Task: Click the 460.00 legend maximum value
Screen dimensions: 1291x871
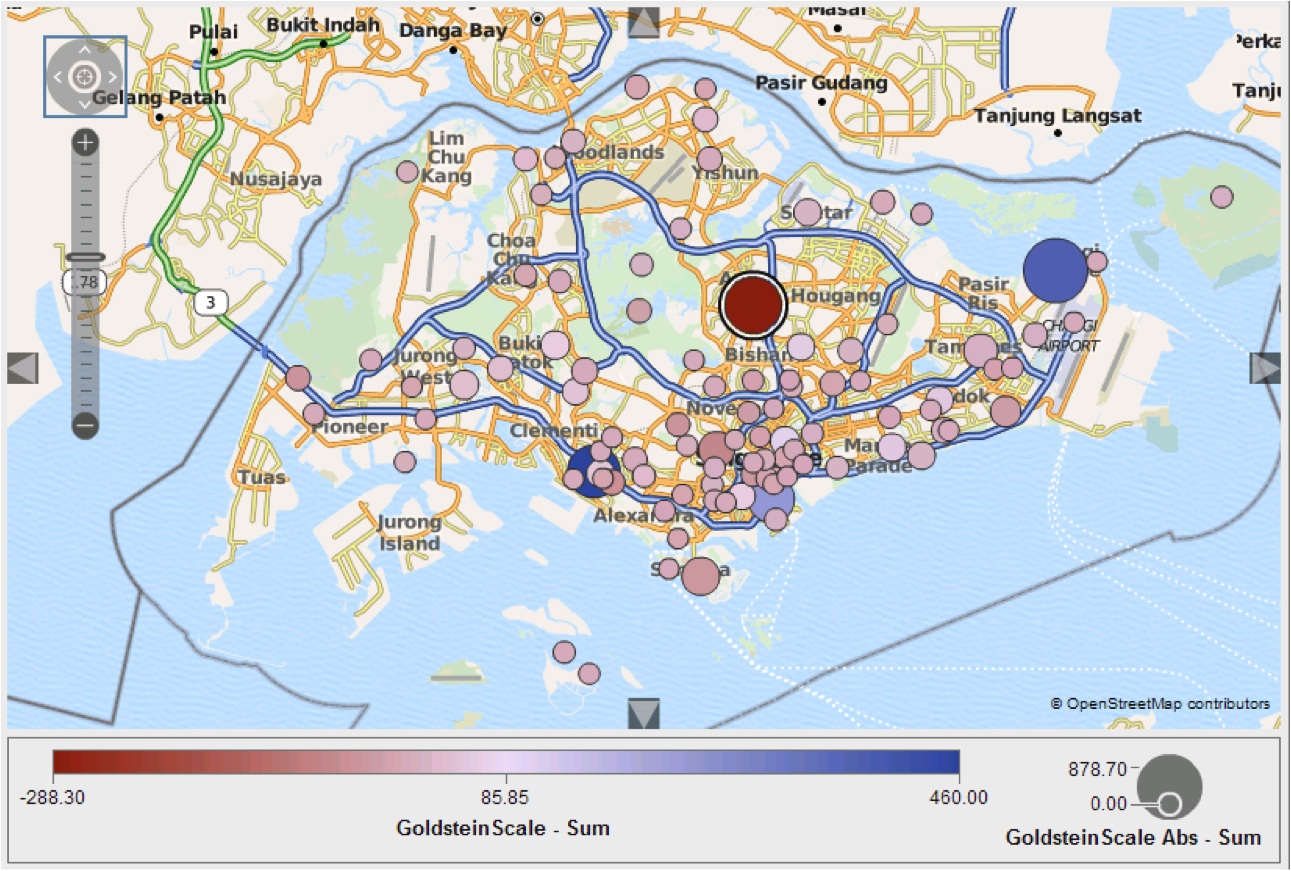Action: click(x=959, y=797)
